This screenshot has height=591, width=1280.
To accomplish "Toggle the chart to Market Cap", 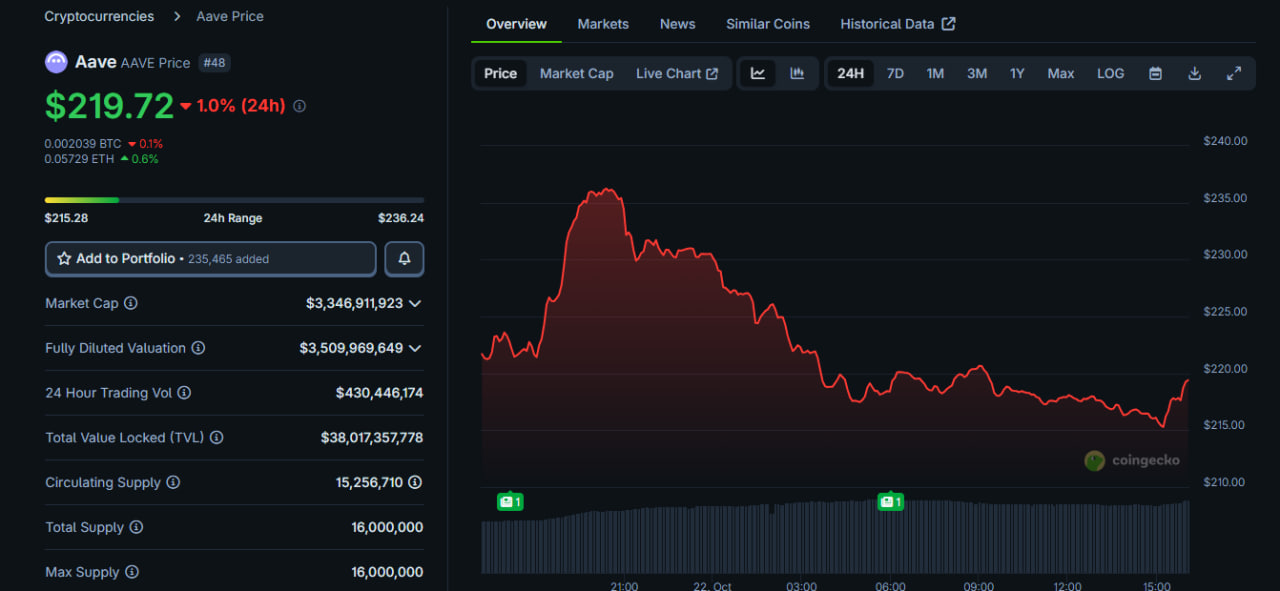I will point(576,73).
